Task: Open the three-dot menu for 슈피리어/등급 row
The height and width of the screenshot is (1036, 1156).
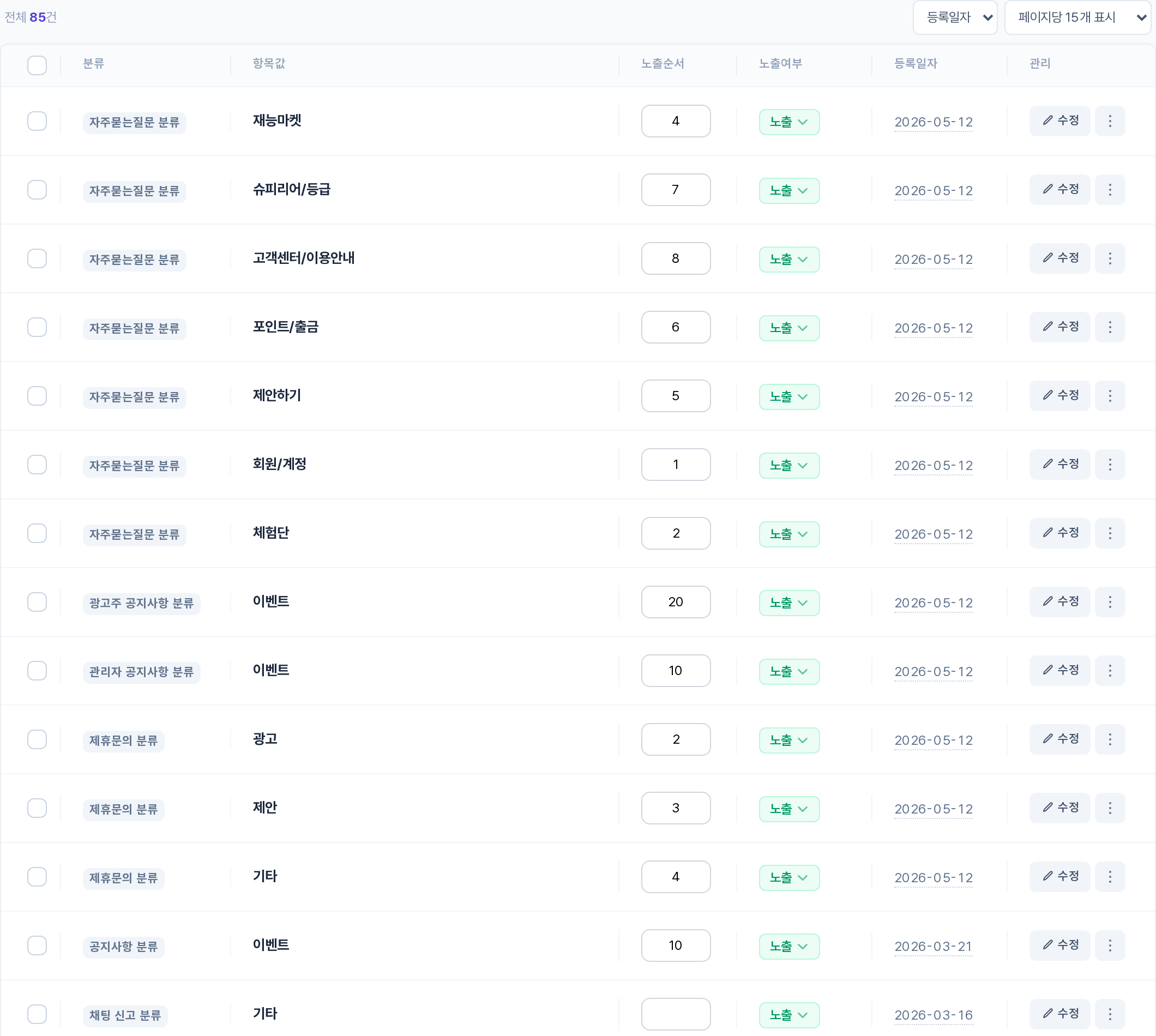Action: pos(1109,190)
